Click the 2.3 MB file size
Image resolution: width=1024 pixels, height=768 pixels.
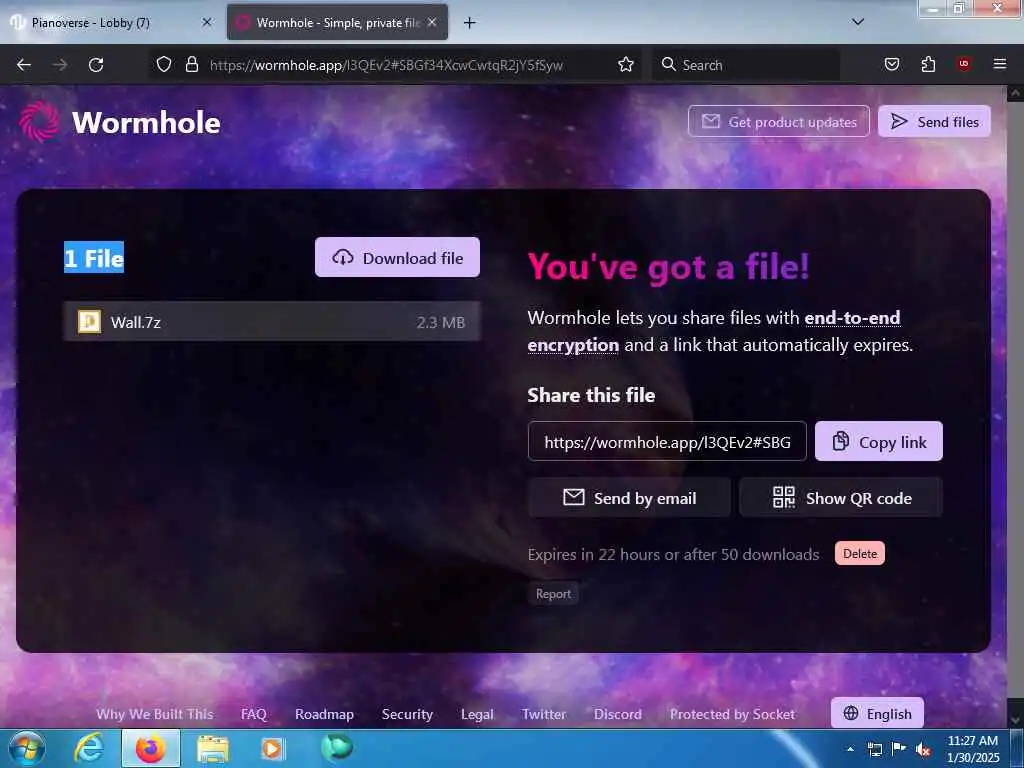(441, 322)
